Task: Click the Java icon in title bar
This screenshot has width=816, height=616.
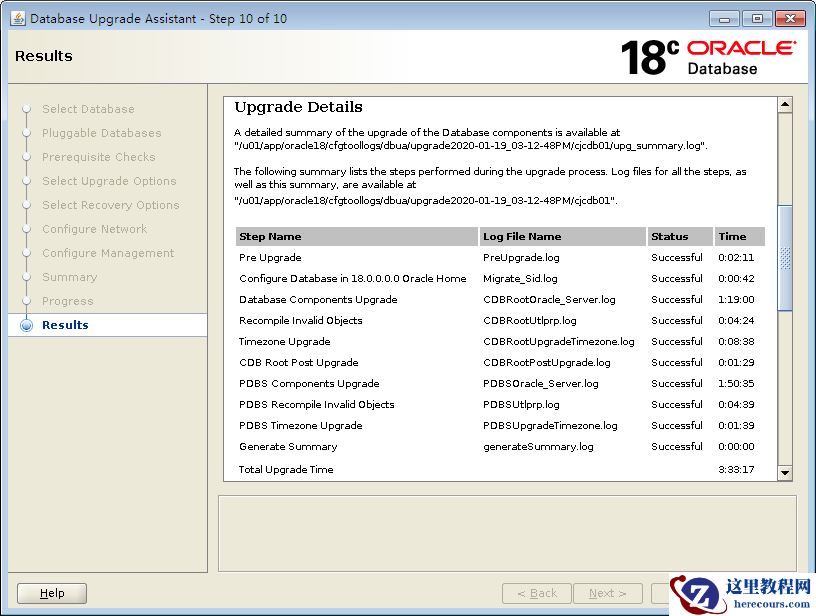Action: pos(17,18)
